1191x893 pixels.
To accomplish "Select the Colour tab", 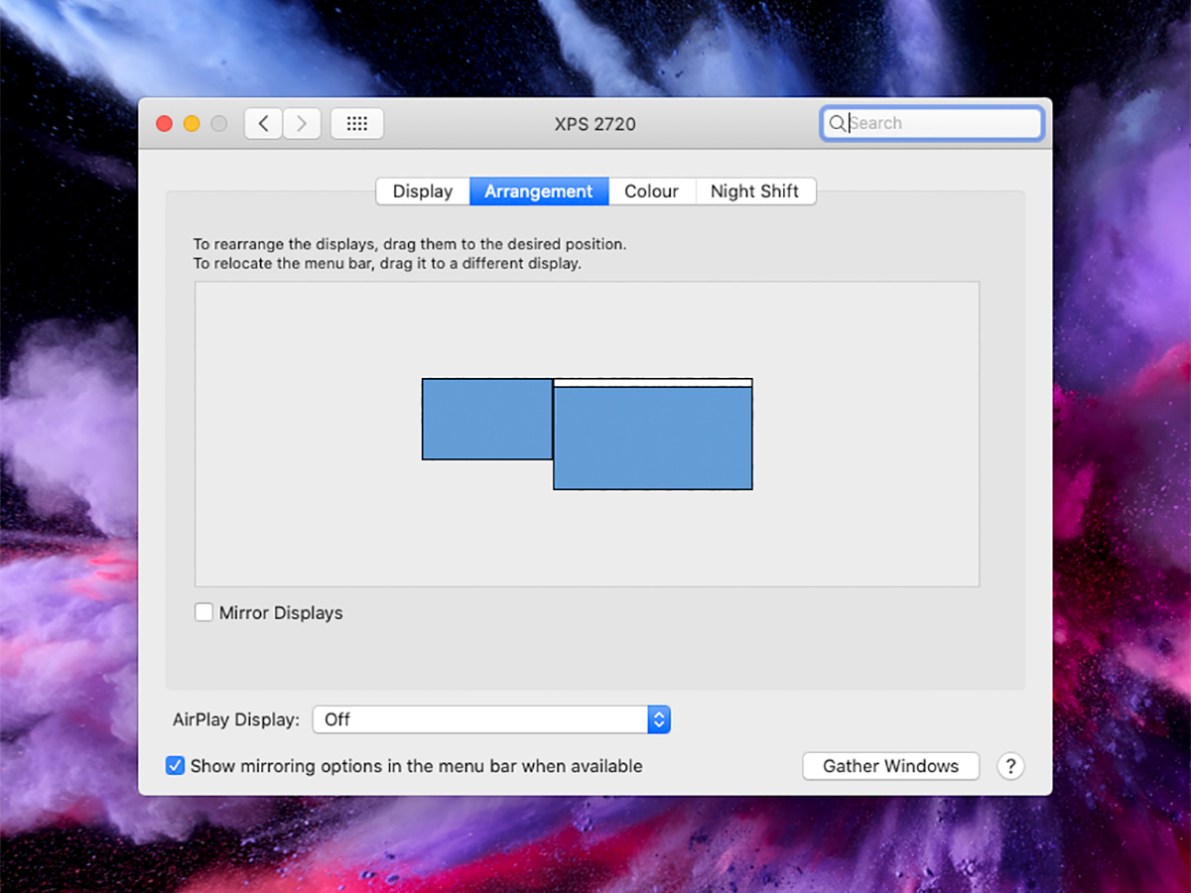I will pos(652,191).
